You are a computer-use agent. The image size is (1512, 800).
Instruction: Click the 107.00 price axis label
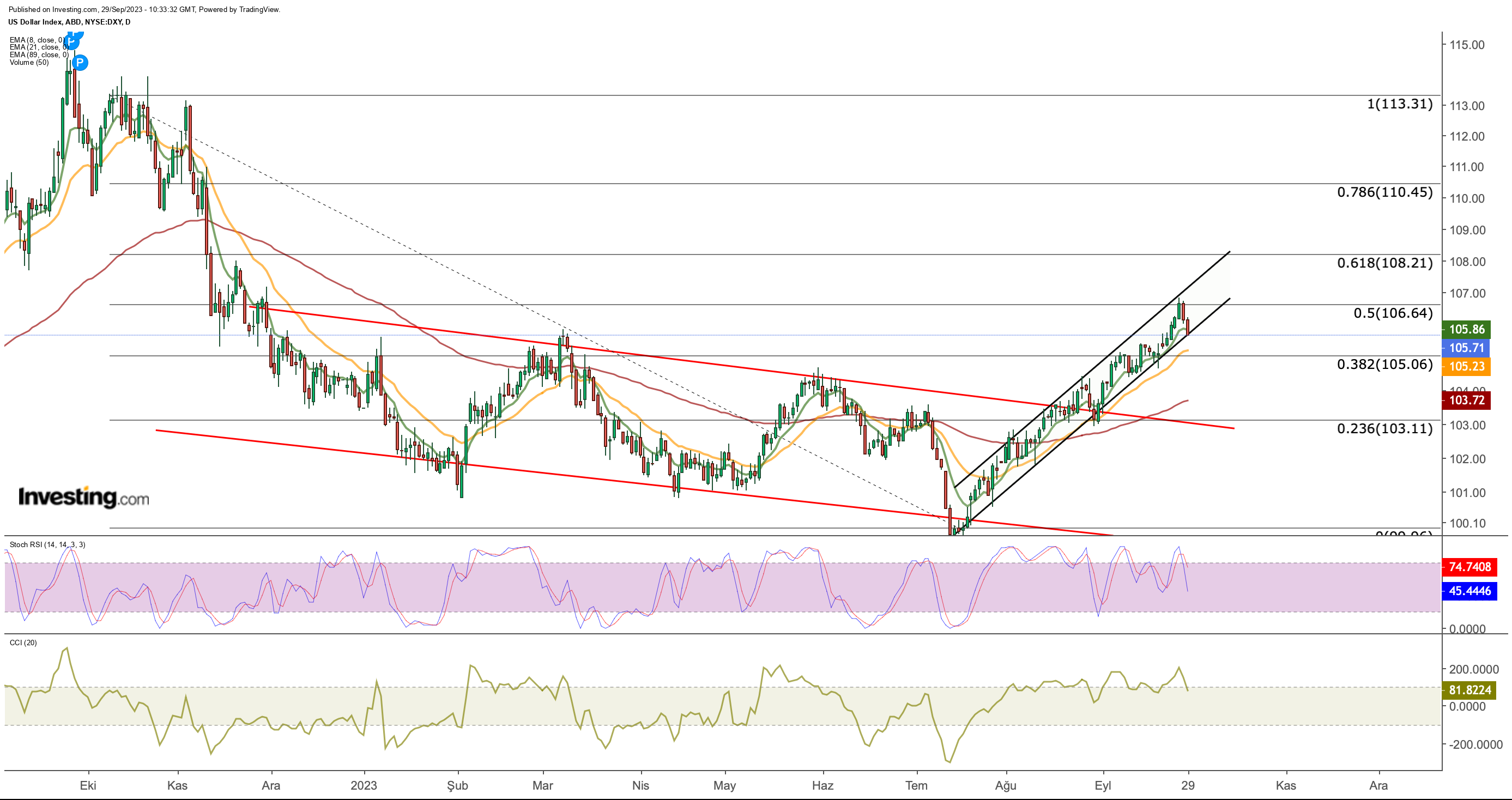[1467, 294]
